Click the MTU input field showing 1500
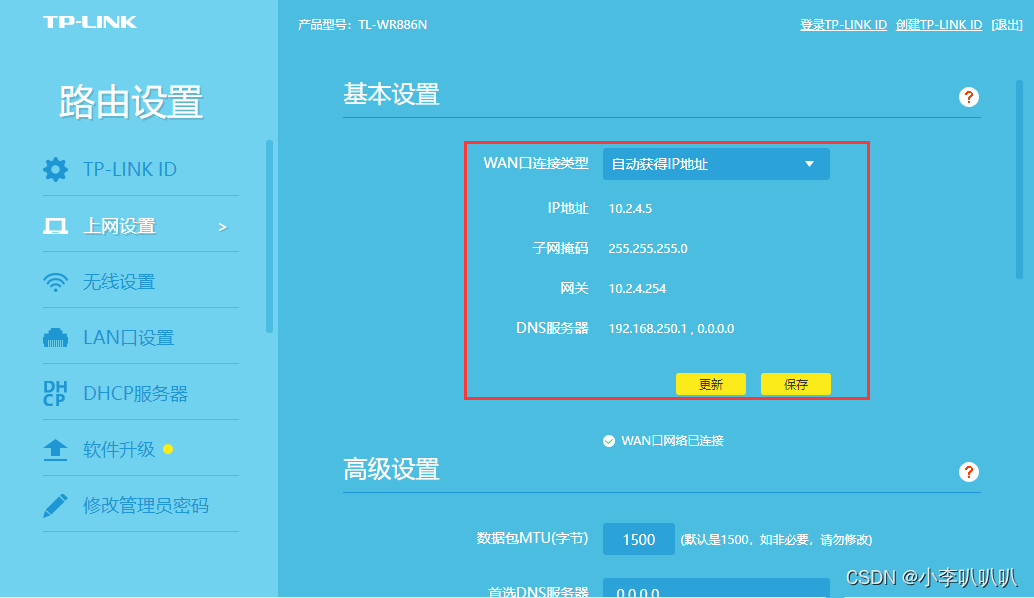 (639, 538)
